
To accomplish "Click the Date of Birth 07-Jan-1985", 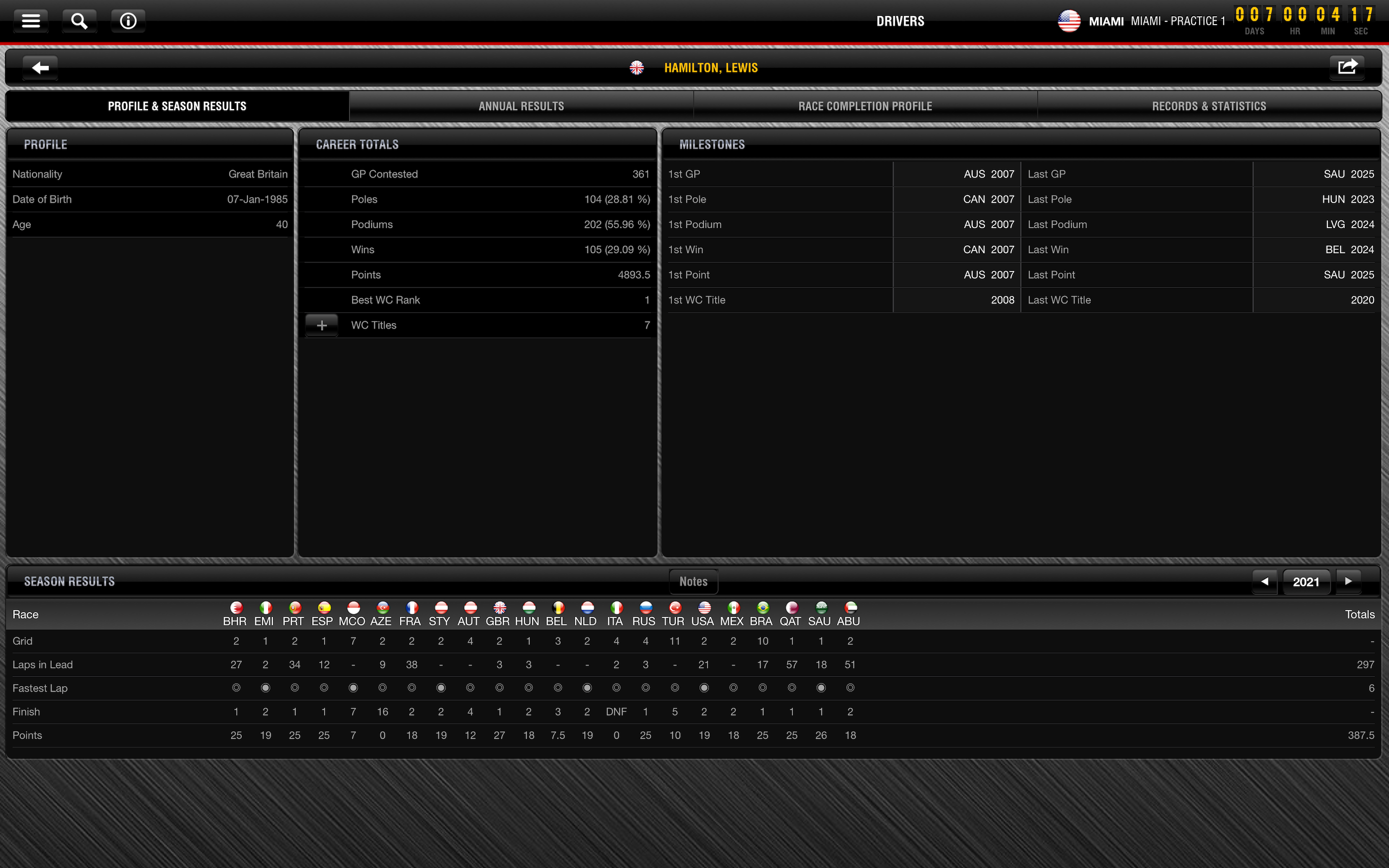I will tap(257, 199).
